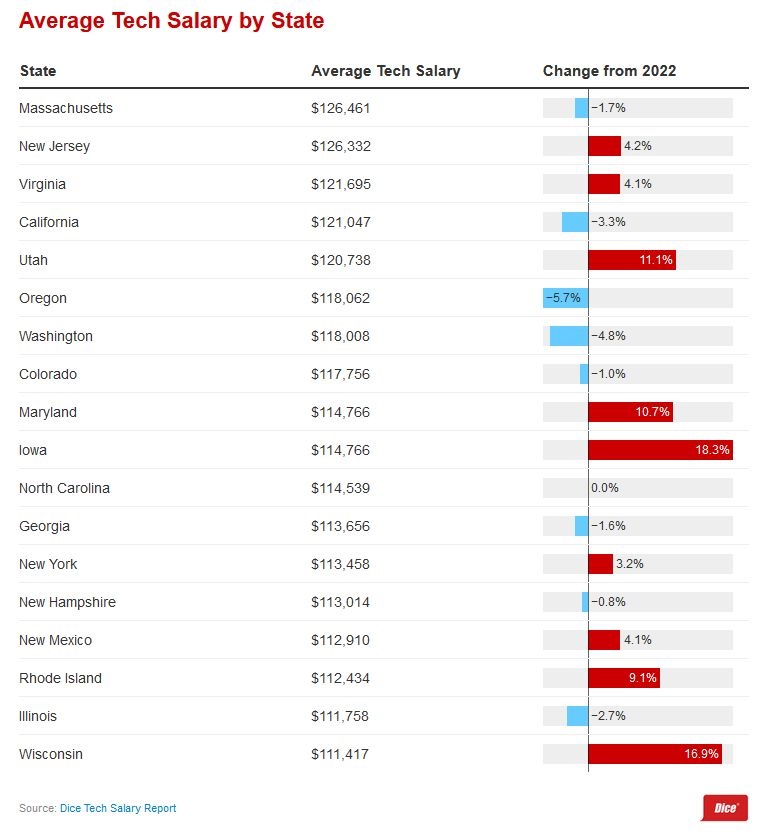Click the Dice logo badge

tap(724, 807)
